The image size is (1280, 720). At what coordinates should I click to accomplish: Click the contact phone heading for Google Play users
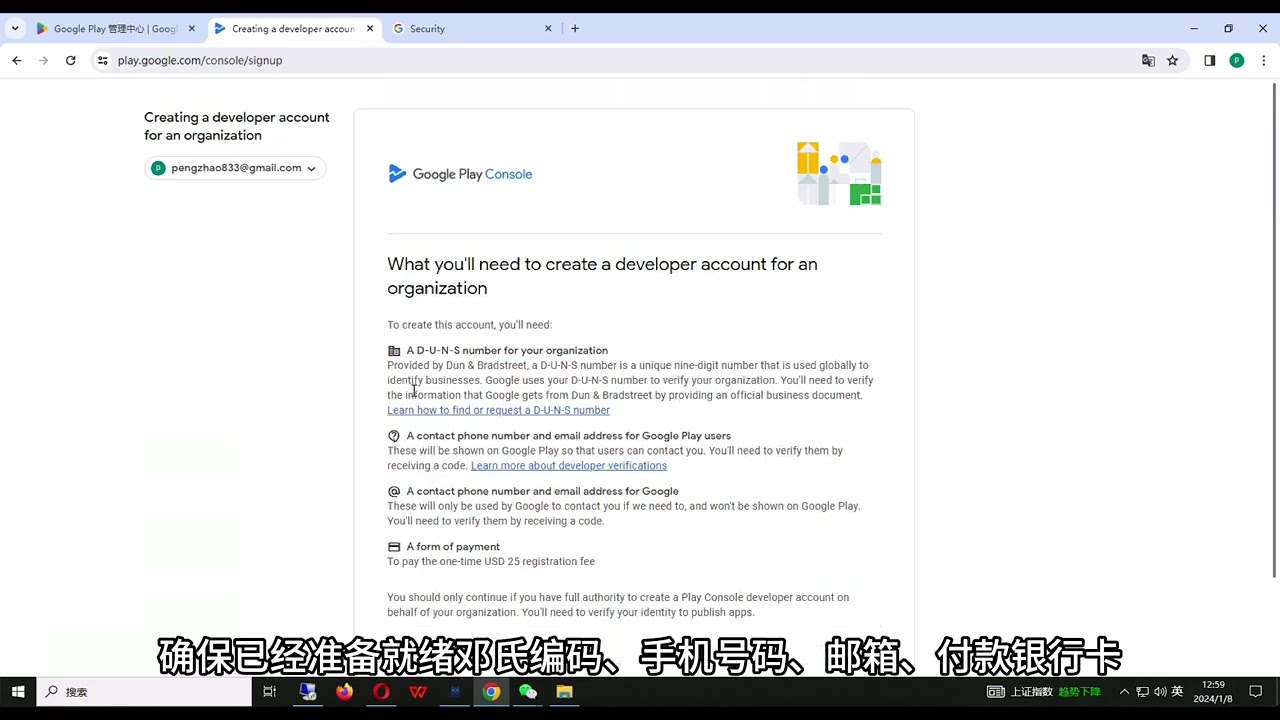click(568, 435)
